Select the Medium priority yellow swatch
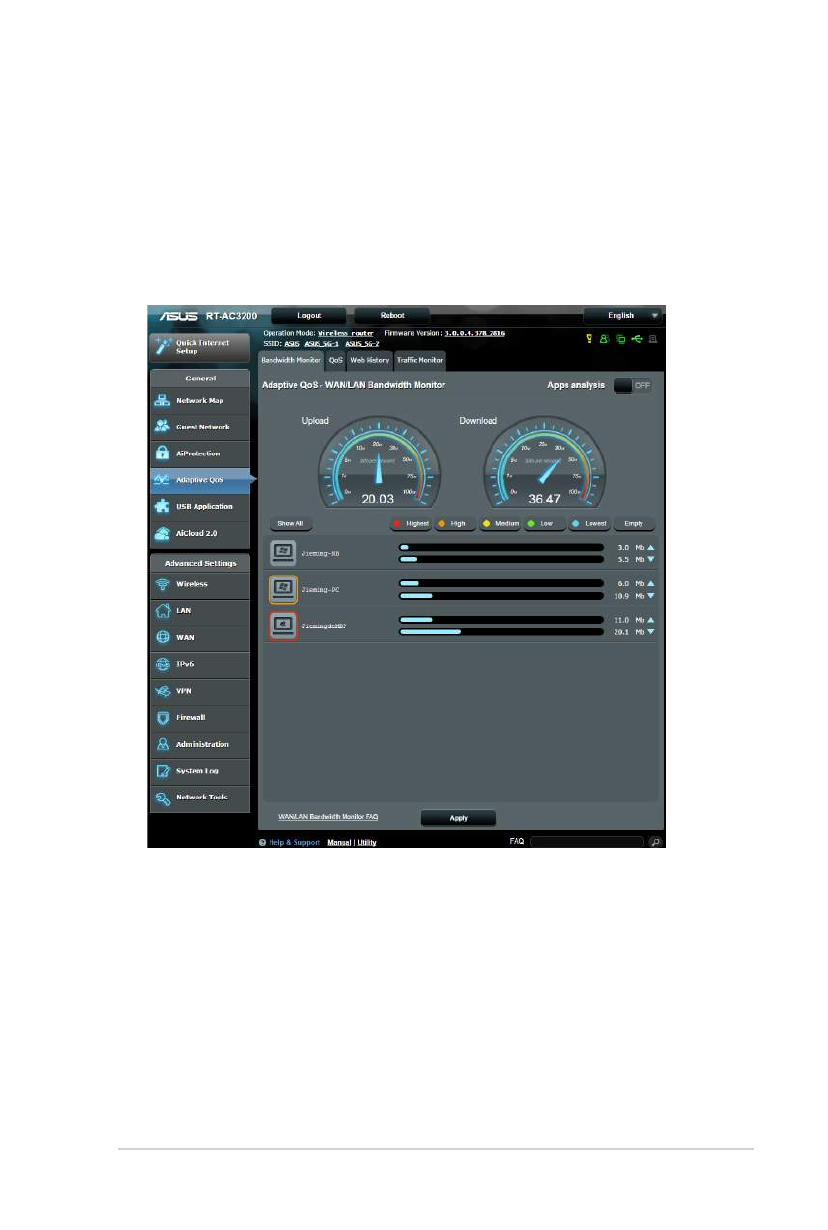This screenshot has height=1230, width=828. [x=487, y=523]
